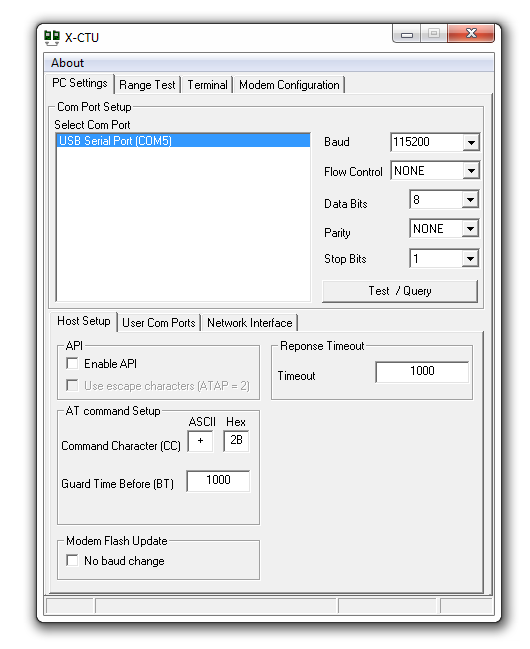The width and height of the screenshot is (530, 649).
Task: Switch to the Range Test tab
Action: tap(147, 85)
